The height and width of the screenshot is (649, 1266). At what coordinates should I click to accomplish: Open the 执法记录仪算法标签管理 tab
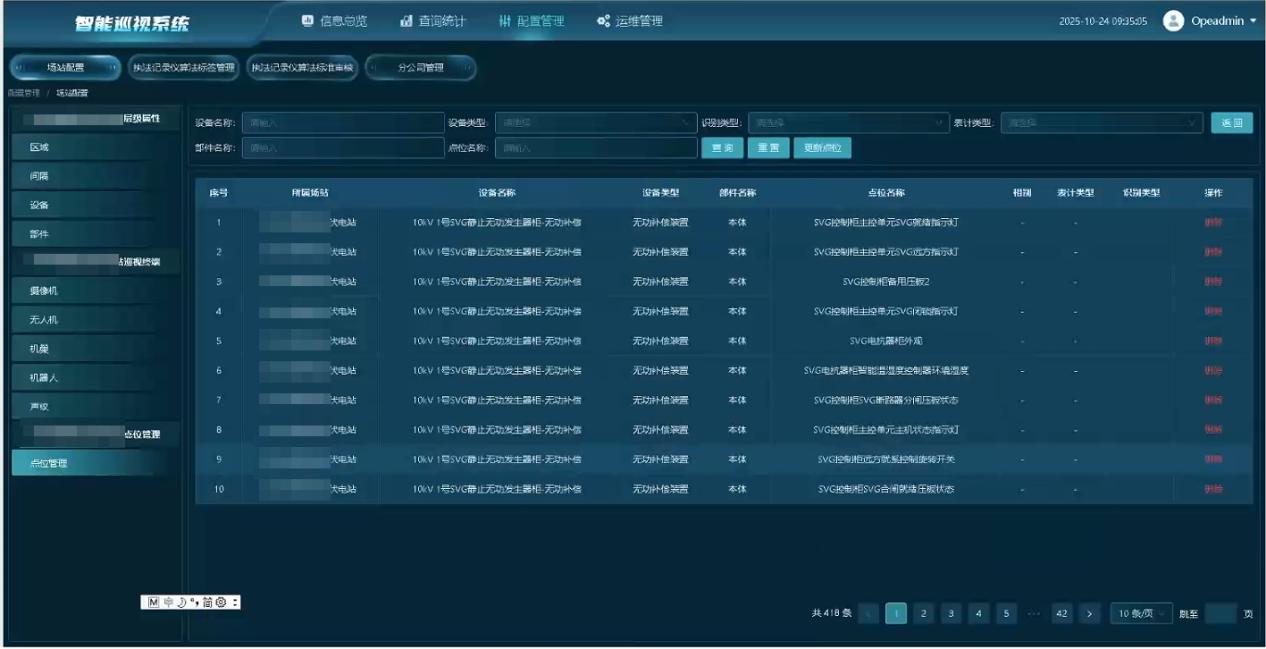pos(184,68)
